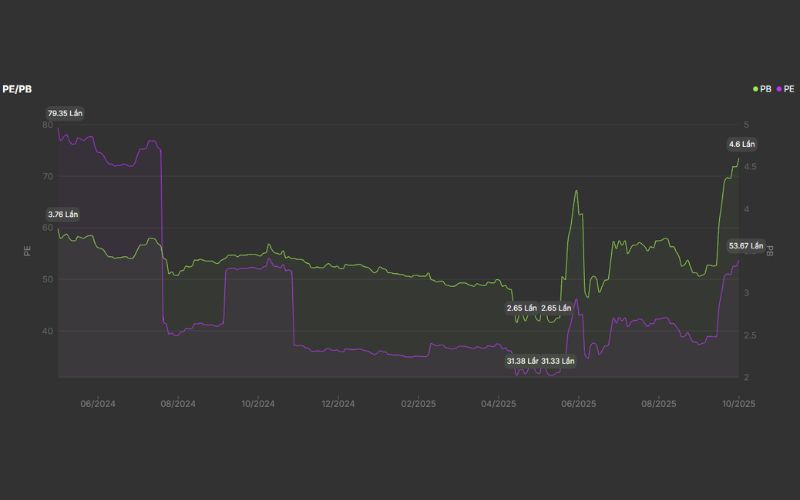This screenshot has height=500, width=800.
Task: Click the 10/2024 x-axis label
Action: [x=258, y=404]
